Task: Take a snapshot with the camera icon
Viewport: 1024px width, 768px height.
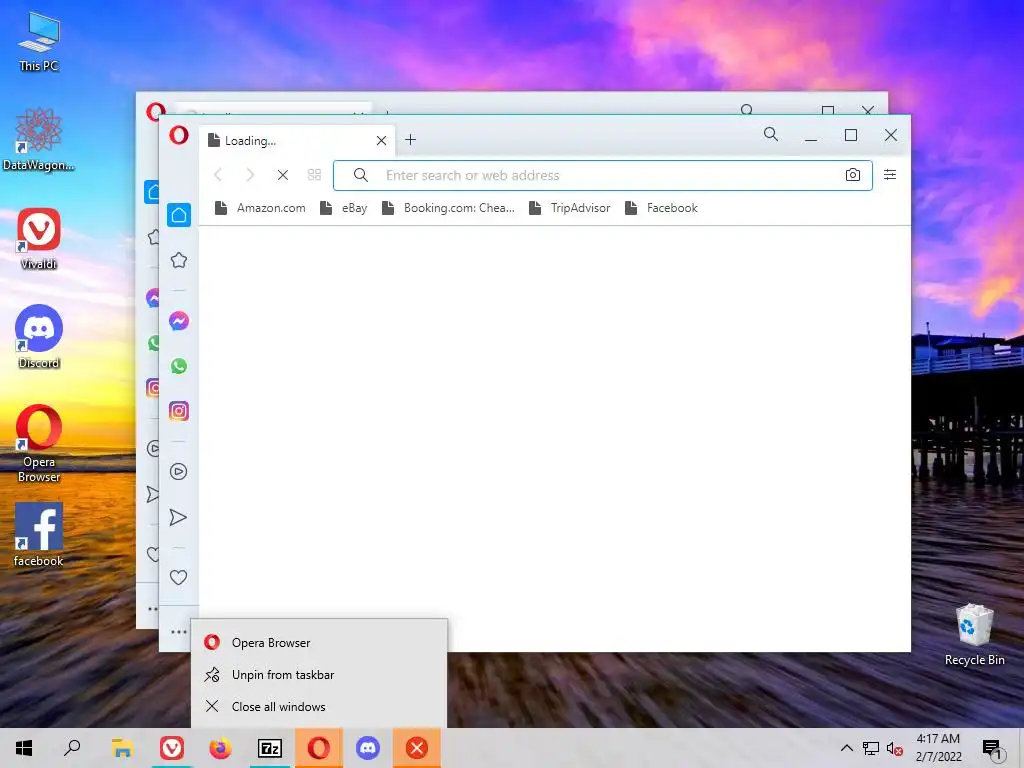Action: pos(852,175)
